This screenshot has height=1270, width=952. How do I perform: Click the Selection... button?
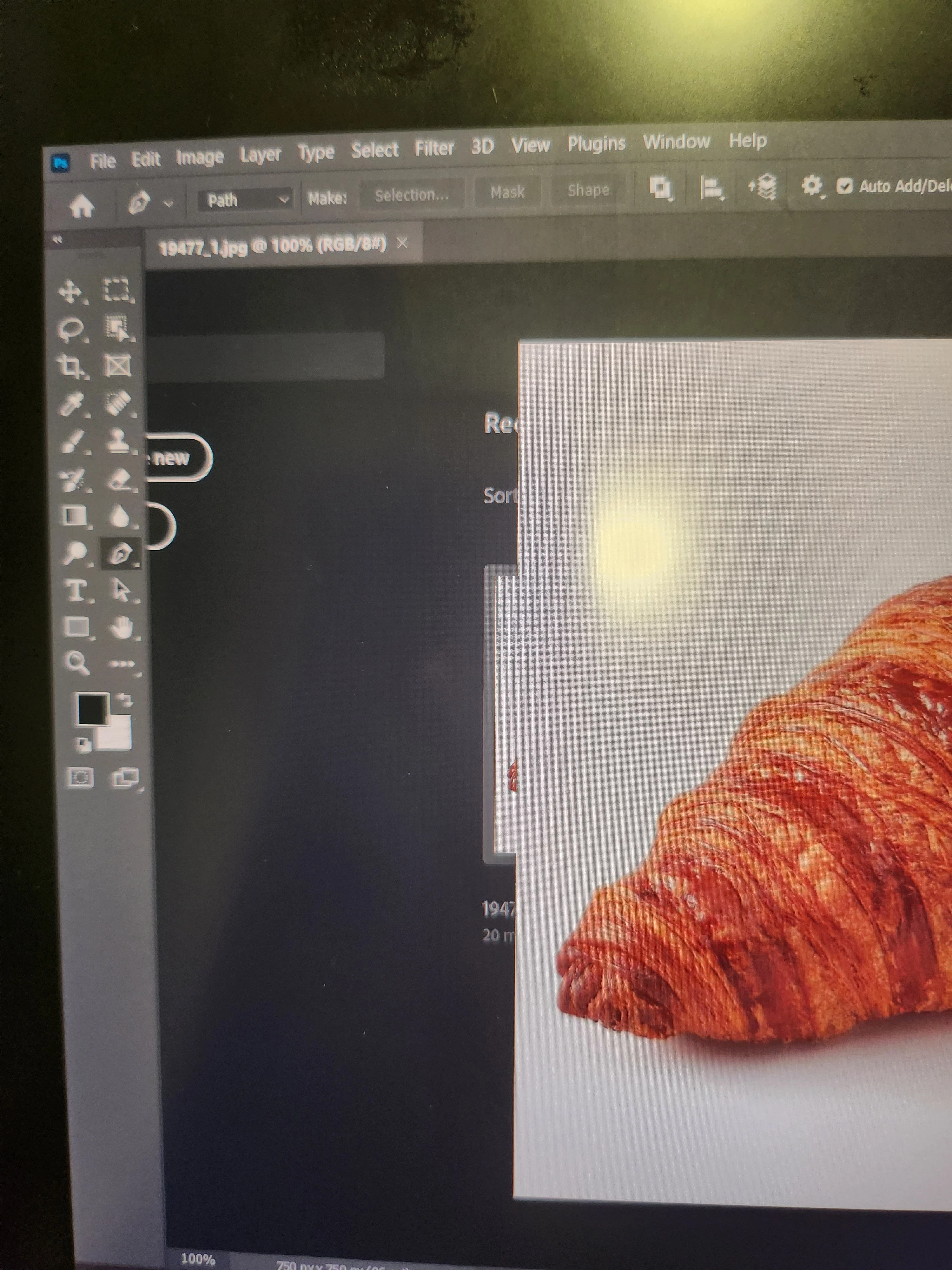pos(412,195)
